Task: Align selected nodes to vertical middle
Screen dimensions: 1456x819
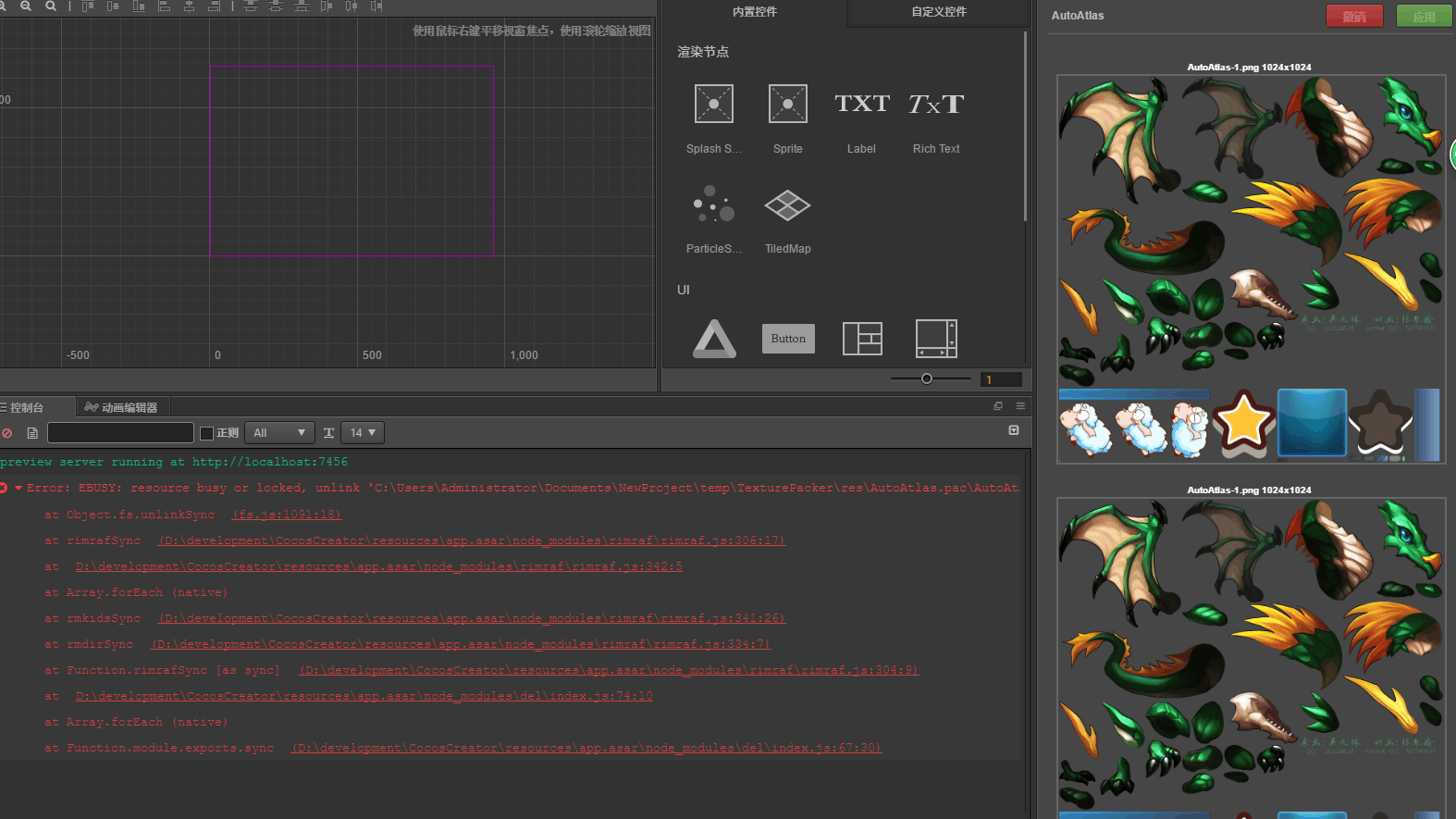Action: click(113, 6)
